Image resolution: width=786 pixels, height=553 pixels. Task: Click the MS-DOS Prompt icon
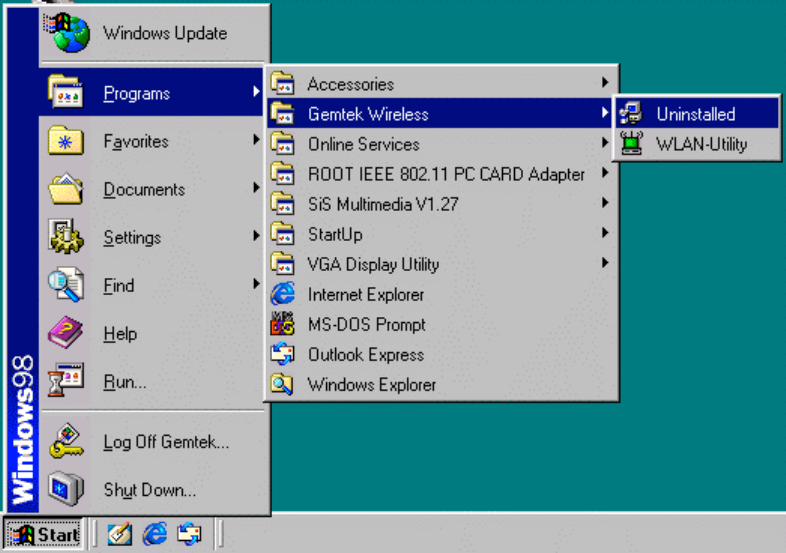283,324
